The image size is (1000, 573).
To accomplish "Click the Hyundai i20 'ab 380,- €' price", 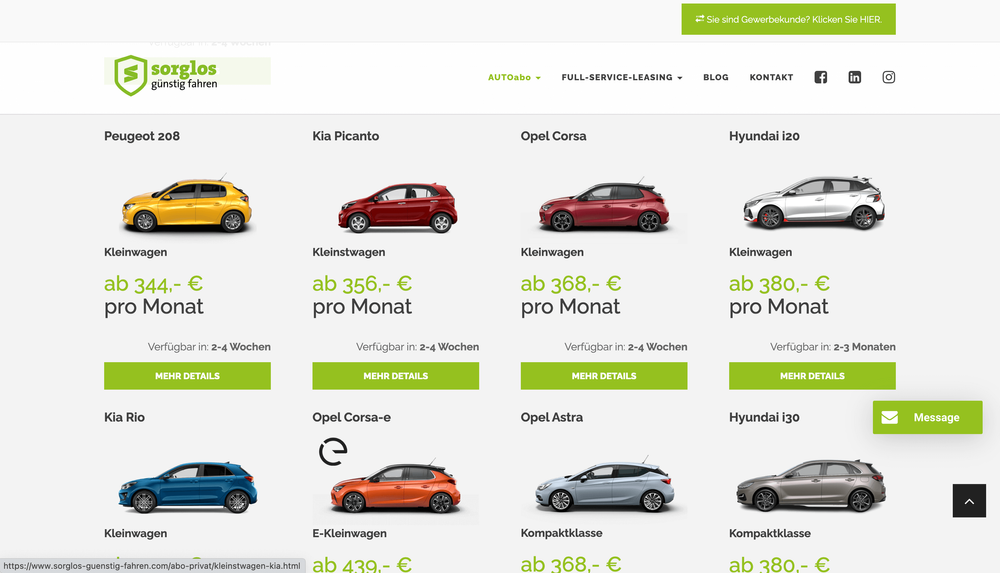I will [779, 283].
